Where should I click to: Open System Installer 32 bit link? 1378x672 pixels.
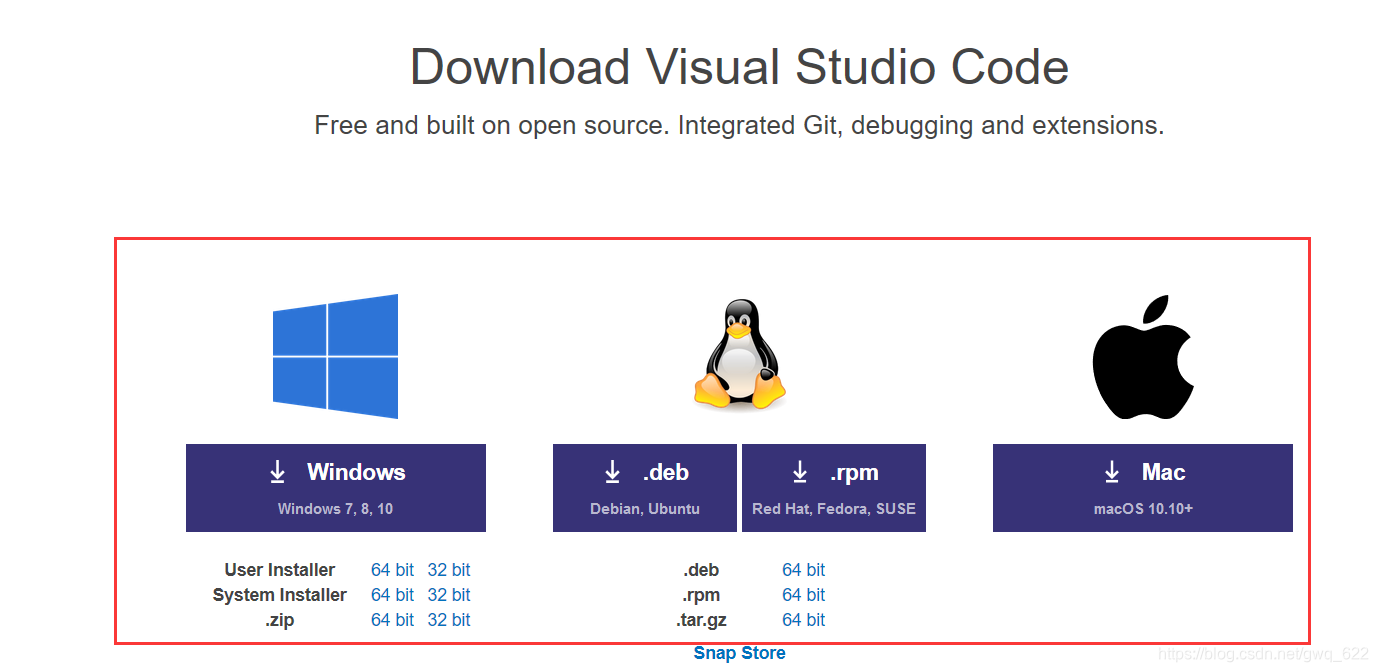(x=449, y=595)
